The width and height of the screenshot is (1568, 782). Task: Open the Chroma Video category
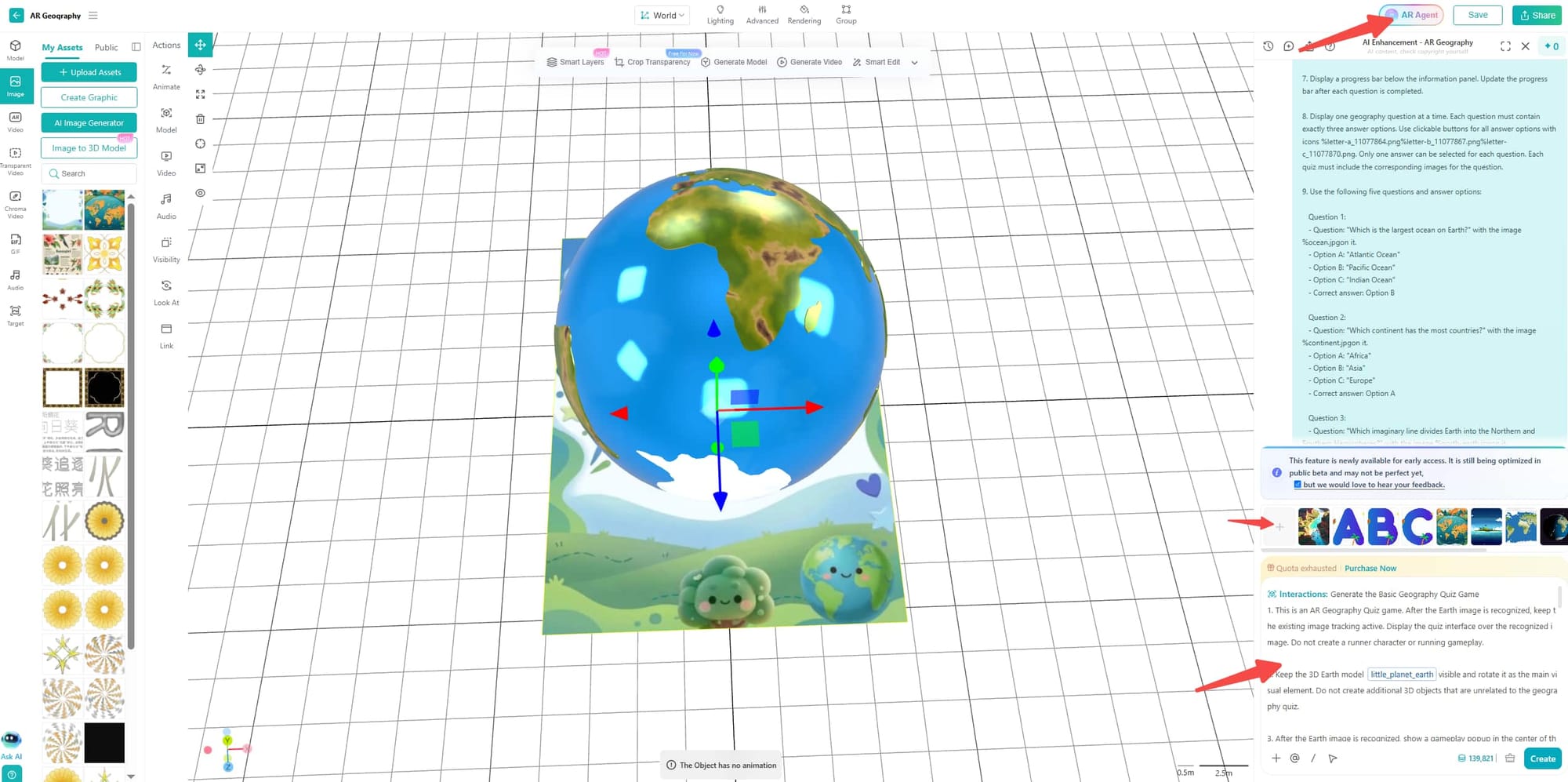(15, 204)
